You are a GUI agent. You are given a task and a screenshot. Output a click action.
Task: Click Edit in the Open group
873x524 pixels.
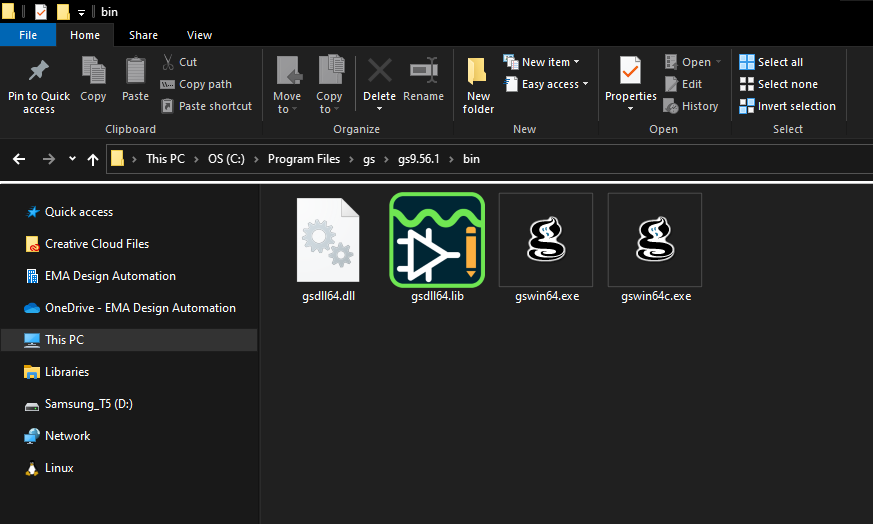click(683, 84)
